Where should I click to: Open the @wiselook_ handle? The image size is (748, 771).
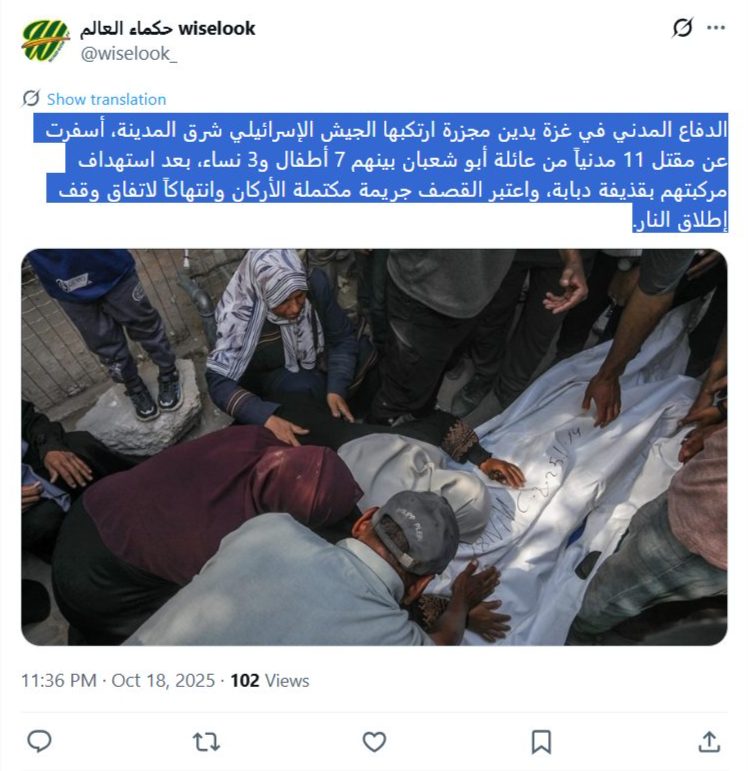click(x=129, y=54)
